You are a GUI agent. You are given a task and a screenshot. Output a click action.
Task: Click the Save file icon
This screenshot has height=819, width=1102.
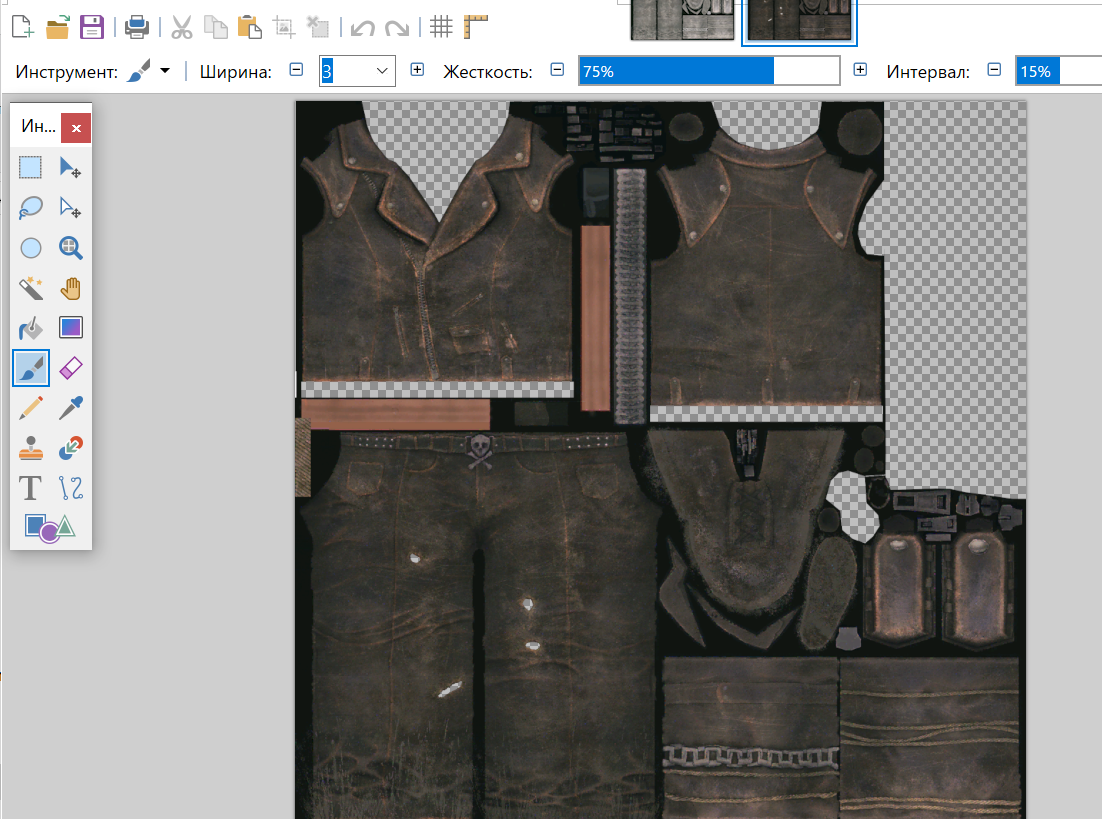tap(92, 27)
